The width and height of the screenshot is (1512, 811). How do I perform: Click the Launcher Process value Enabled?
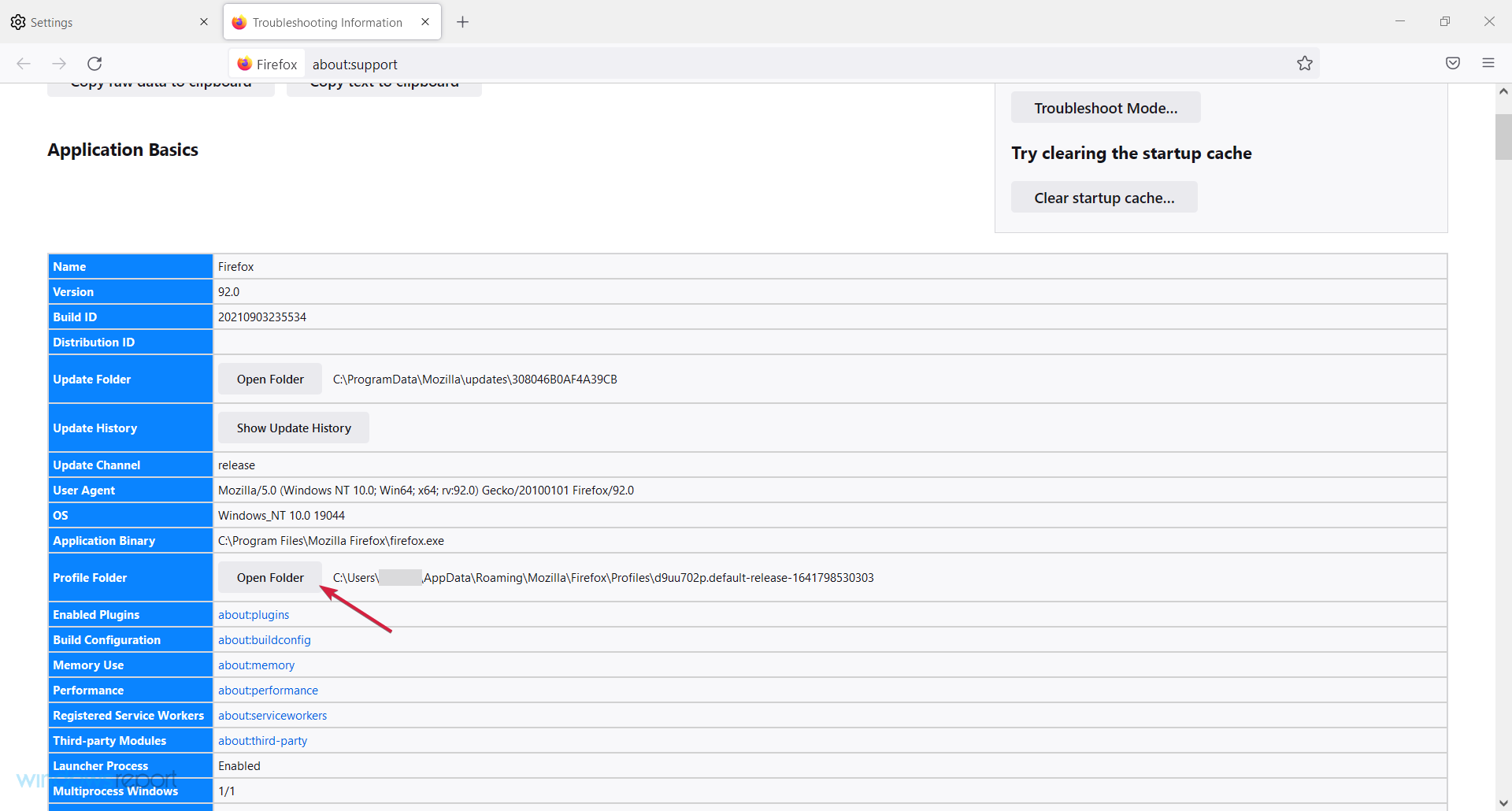[x=239, y=766]
